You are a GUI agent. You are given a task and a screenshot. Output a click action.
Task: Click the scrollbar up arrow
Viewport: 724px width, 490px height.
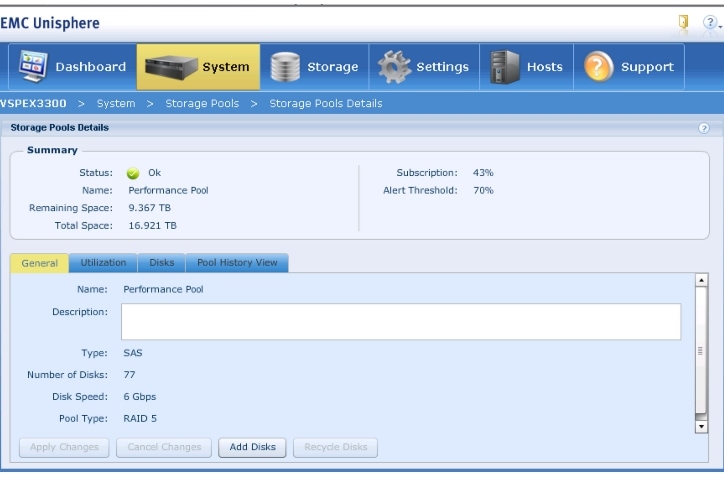701,280
